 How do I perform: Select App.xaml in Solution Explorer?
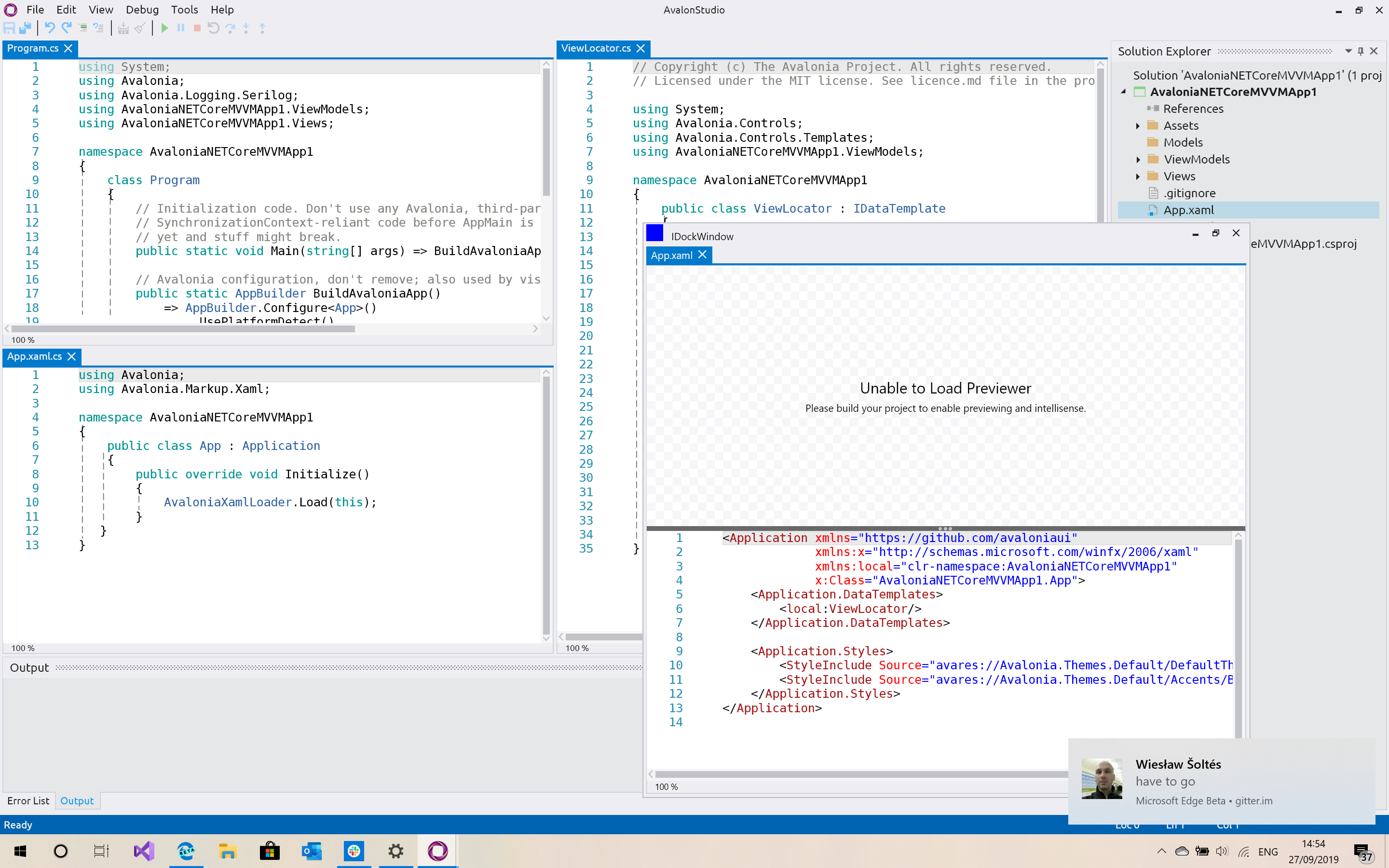[1190, 210]
